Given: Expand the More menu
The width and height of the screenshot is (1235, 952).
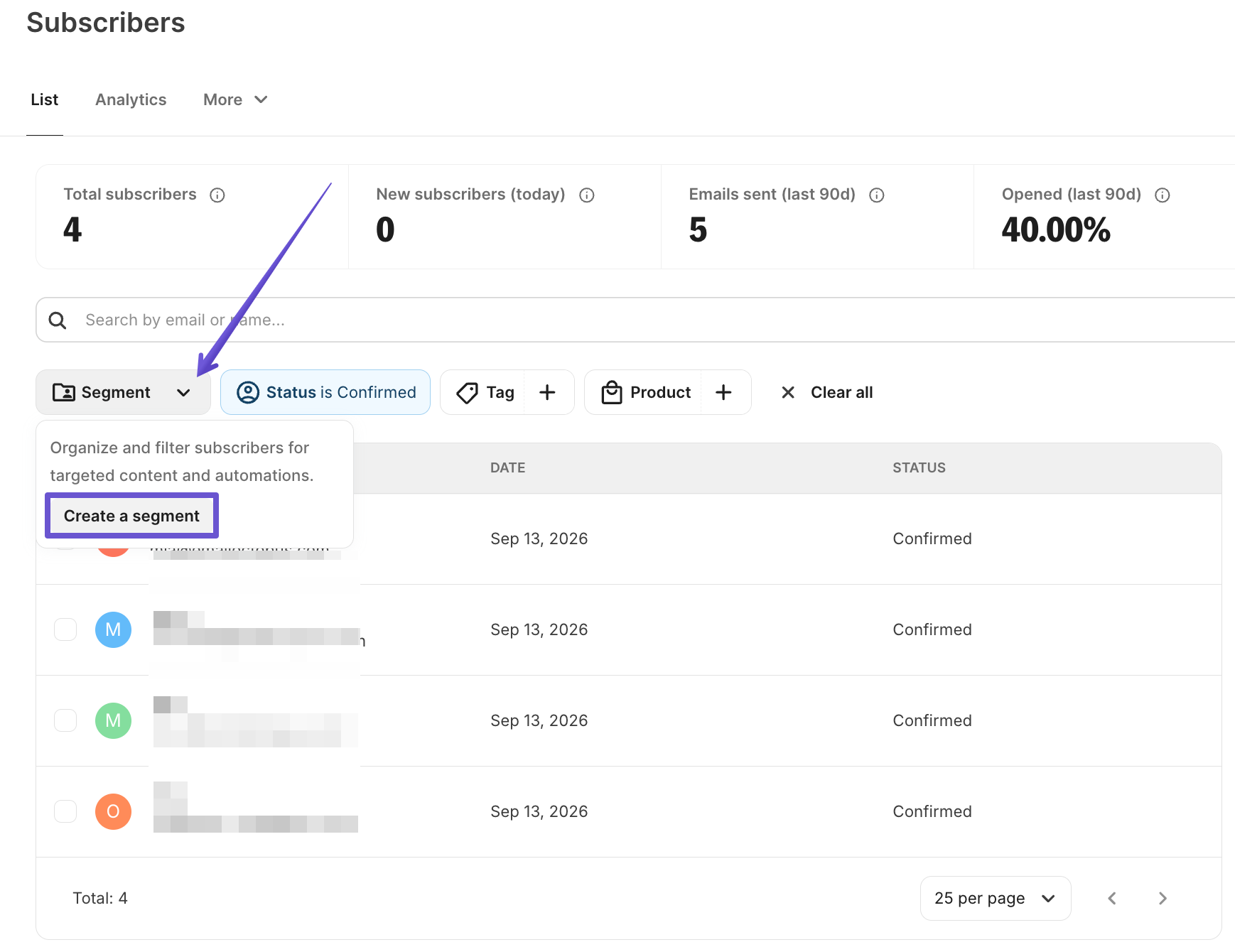Looking at the screenshot, I should (235, 99).
